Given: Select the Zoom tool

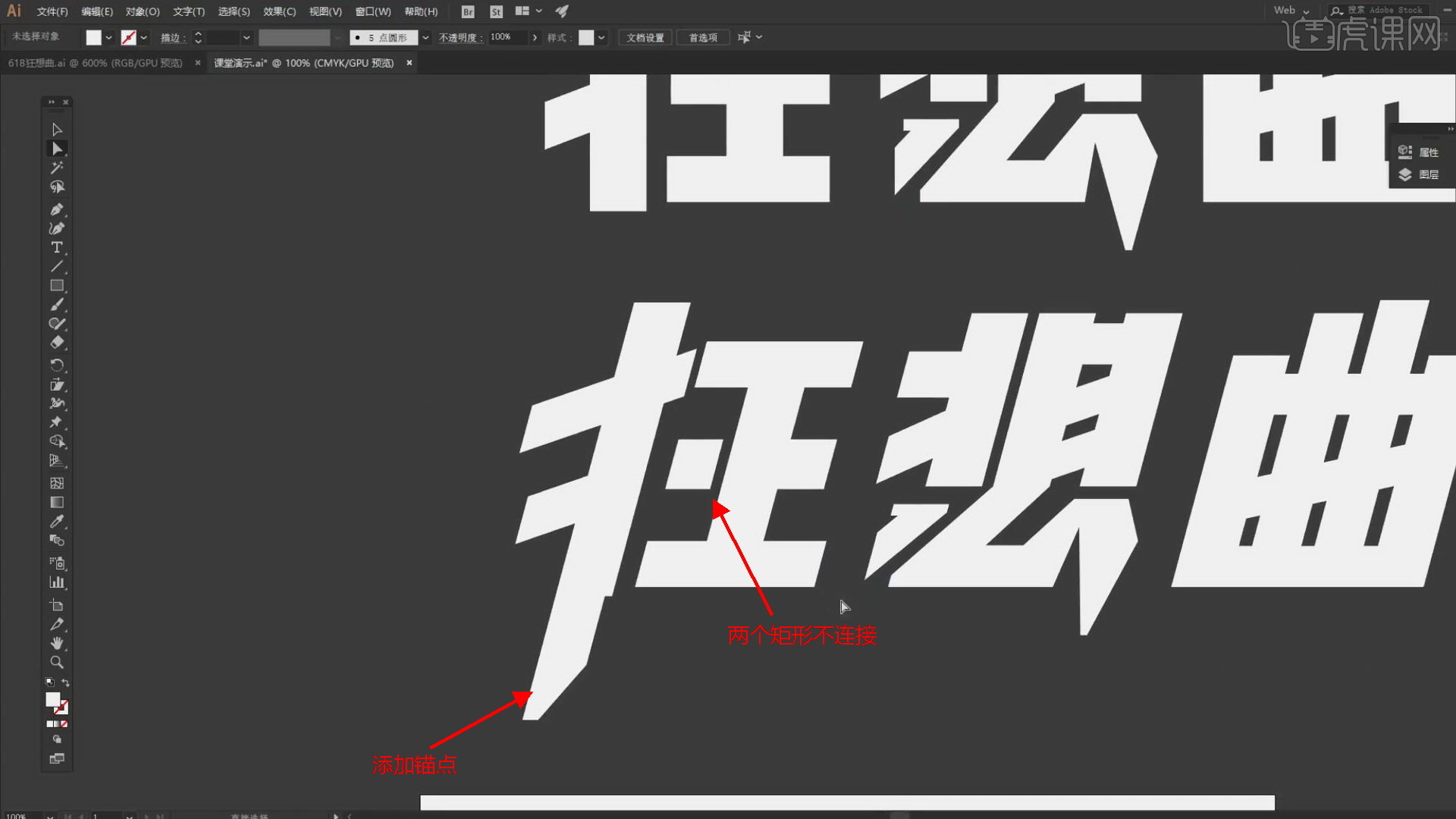Looking at the screenshot, I should (57, 662).
